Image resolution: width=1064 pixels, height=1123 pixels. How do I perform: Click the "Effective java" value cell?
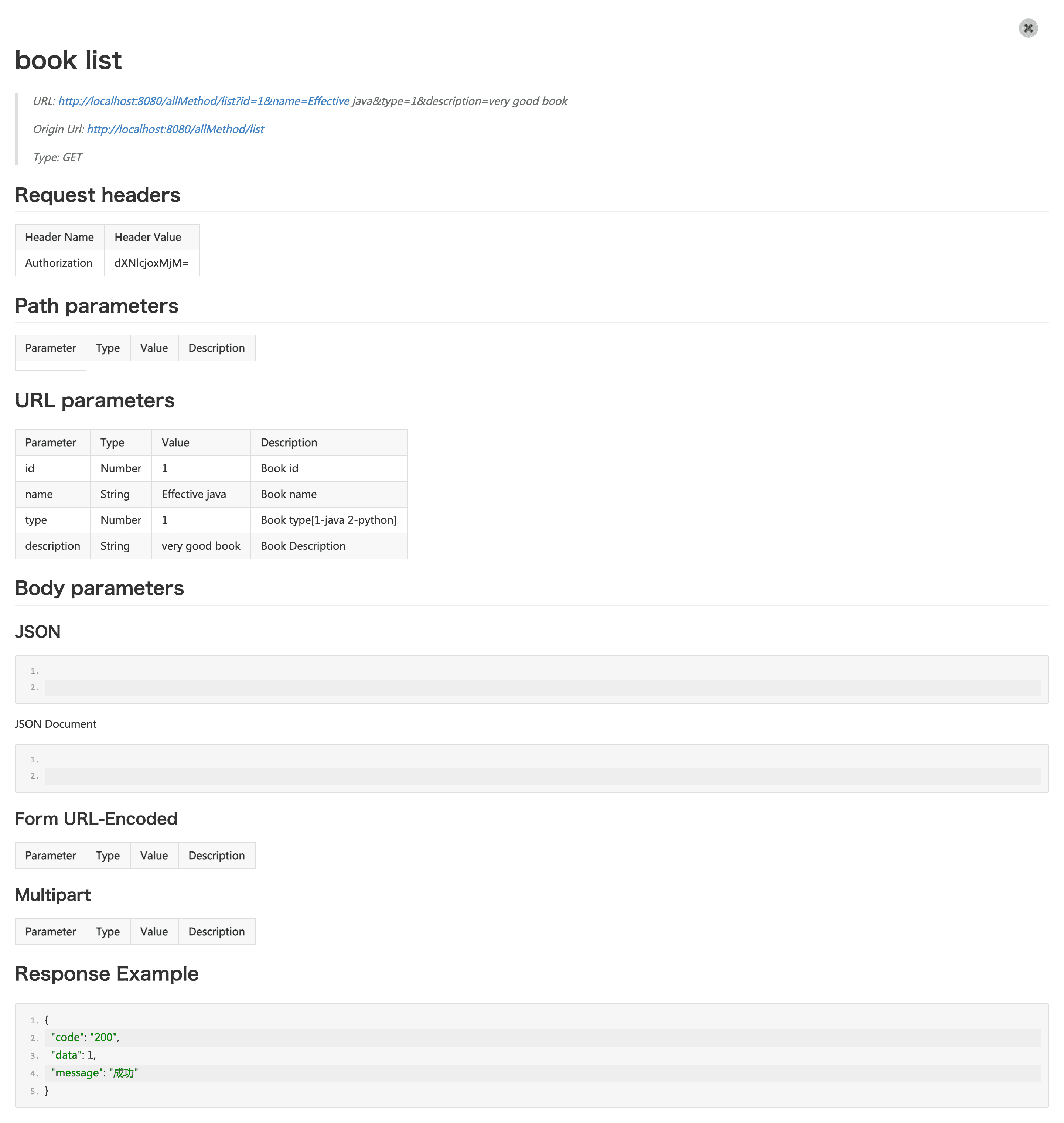[x=194, y=494]
